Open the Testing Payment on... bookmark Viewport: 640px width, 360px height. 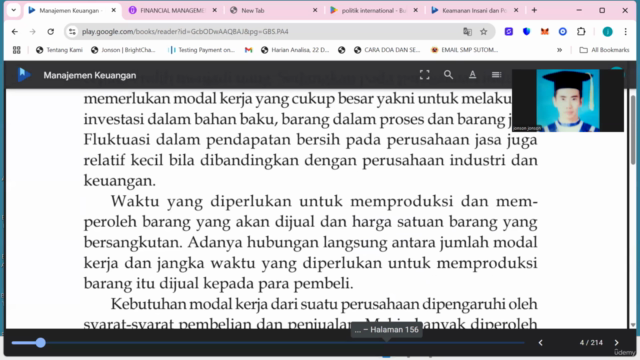(202, 50)
